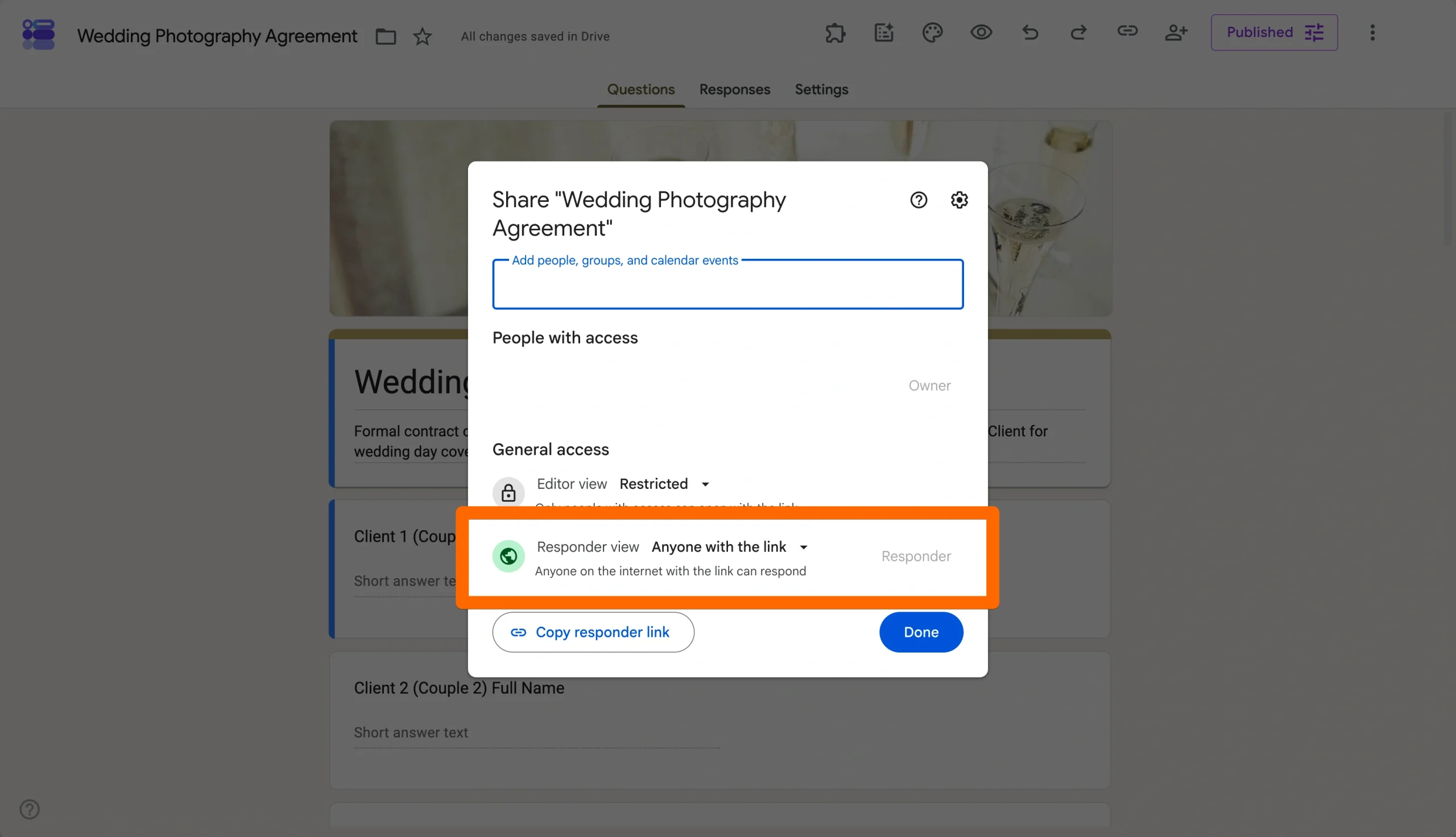Star the Wedding Photography Agreement form
Image resolution: width=1456 pixels, height=837 pixels.
(423, 36)
